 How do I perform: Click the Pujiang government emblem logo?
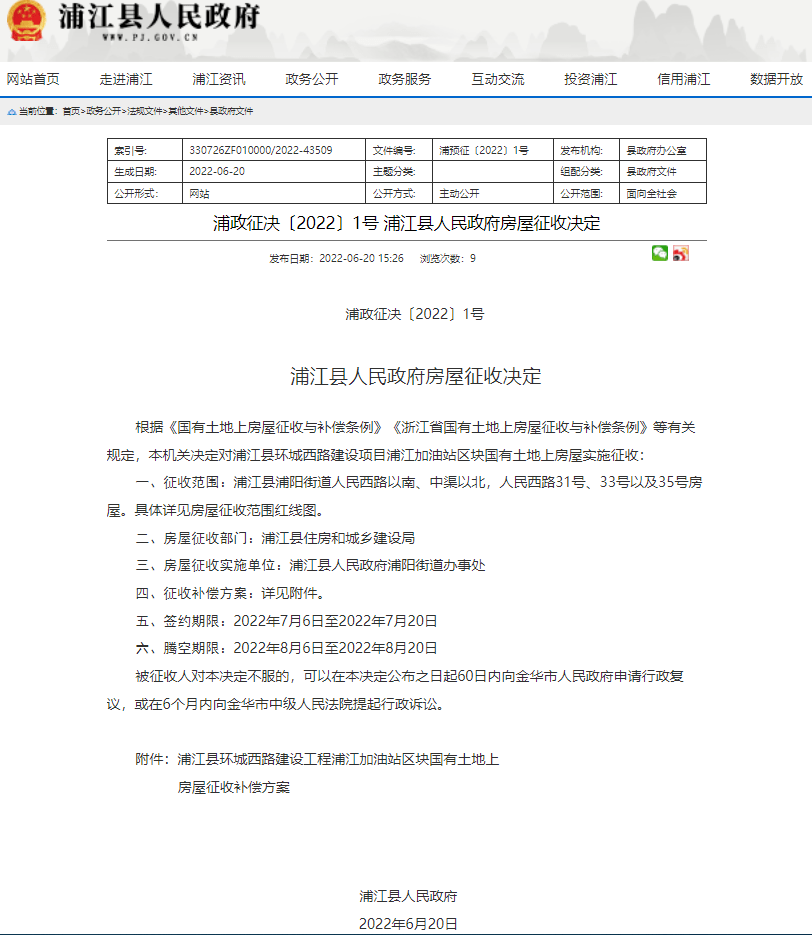point(25,25)
